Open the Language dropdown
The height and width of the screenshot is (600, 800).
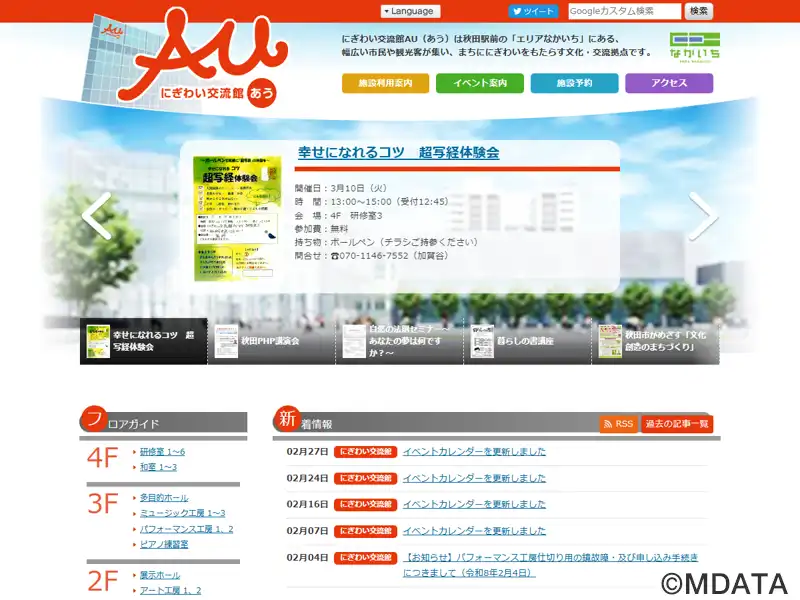410,11
